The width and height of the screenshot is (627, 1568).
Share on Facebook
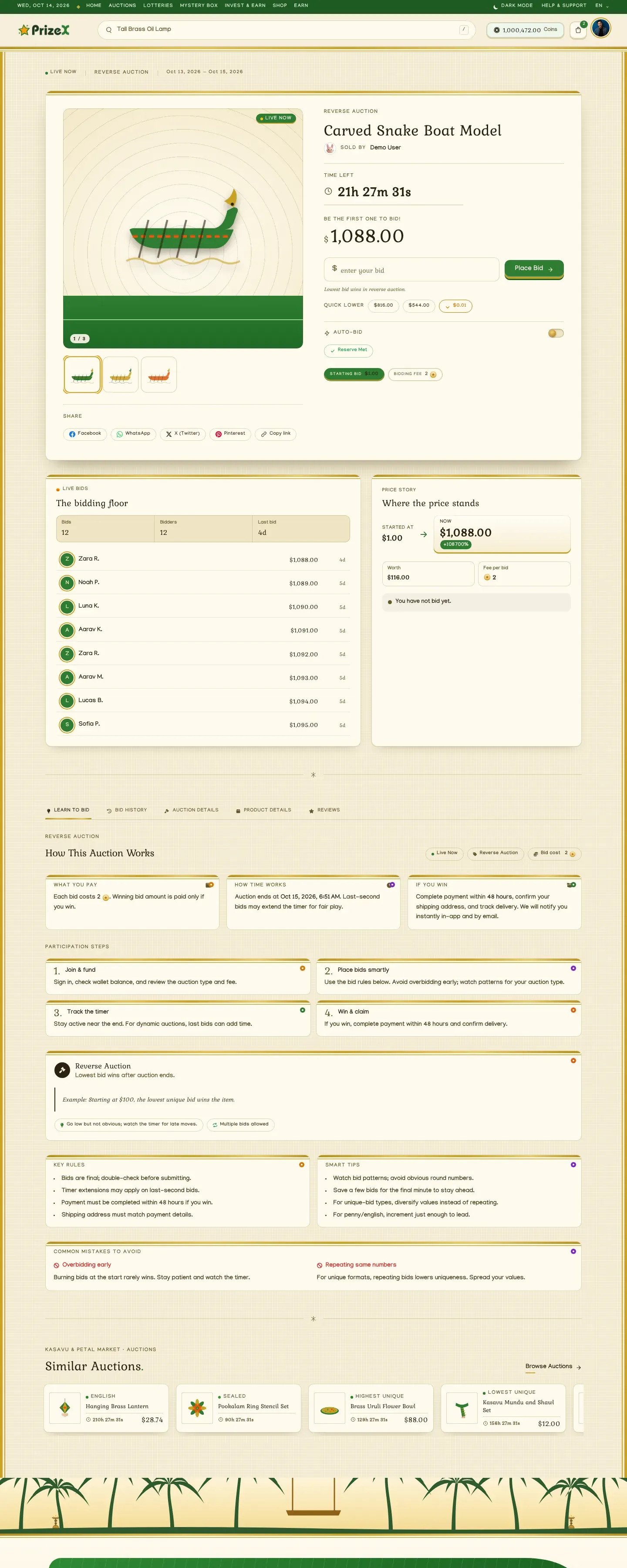[x=85, y=434]
